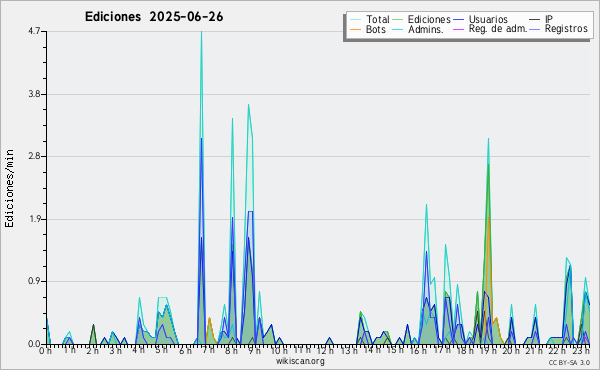Click the Usuarios legend label

488,19
